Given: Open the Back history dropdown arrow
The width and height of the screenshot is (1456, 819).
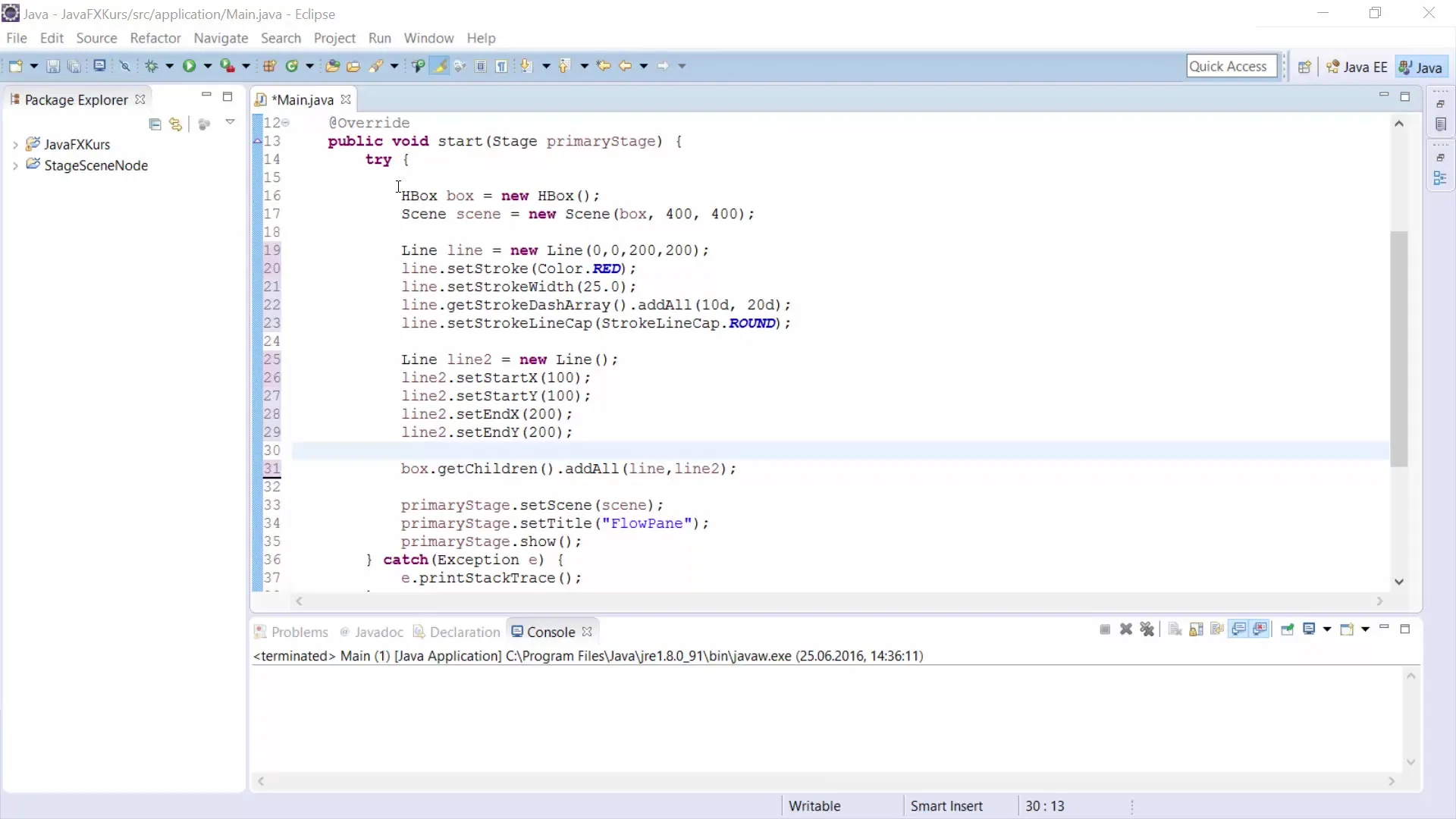Looking at the screenshot, I should (x=644, y=66).
